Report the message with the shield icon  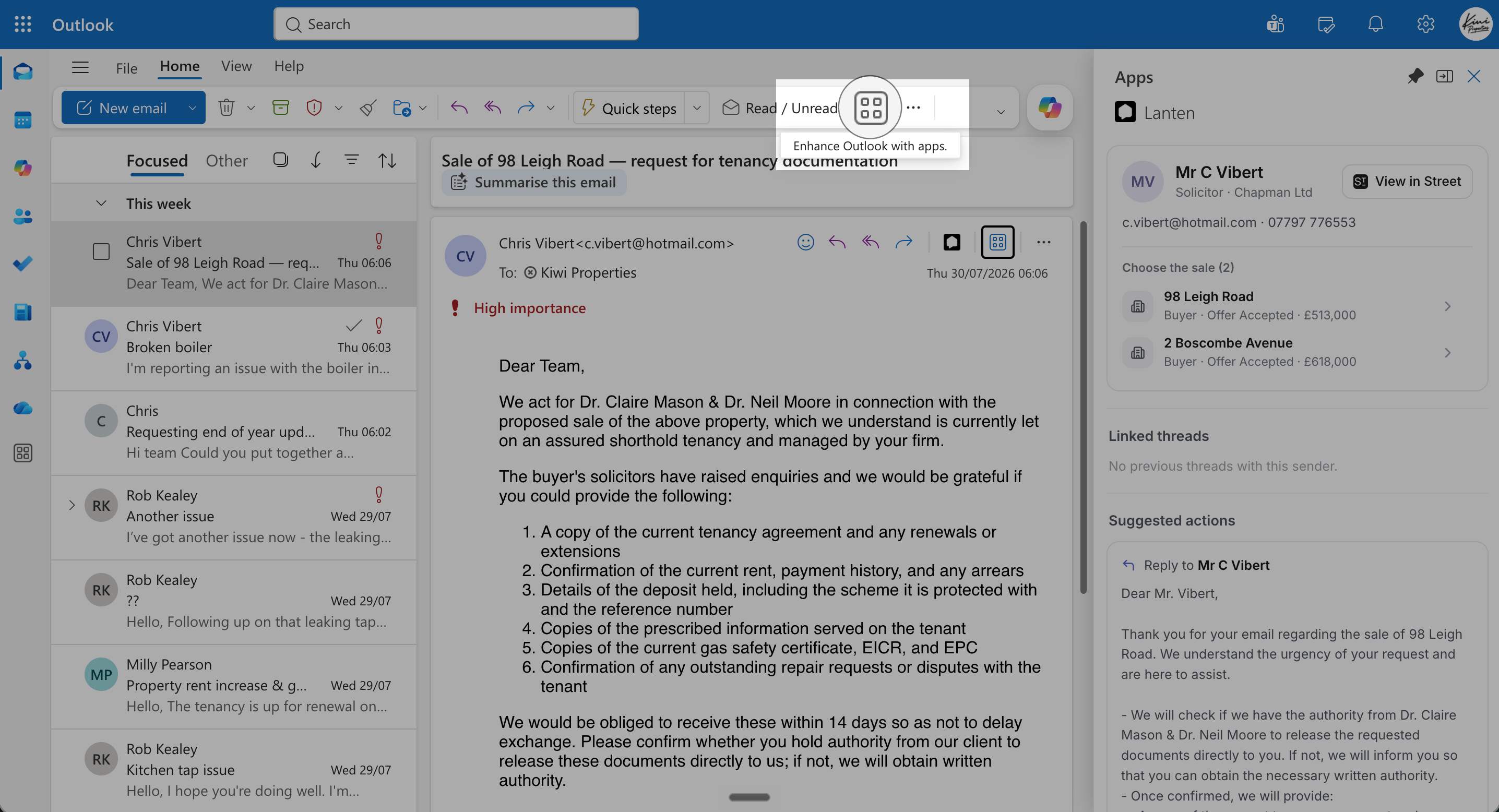point(314,108)
